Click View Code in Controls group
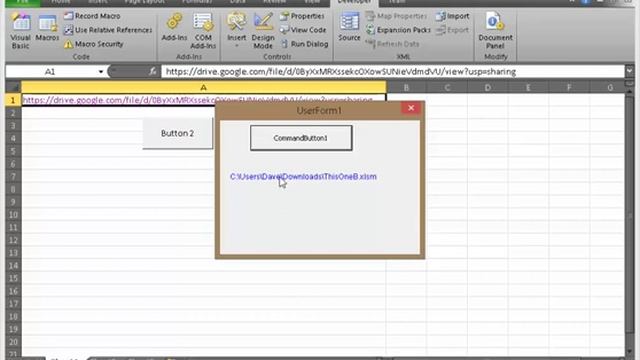 coord(303,30)
